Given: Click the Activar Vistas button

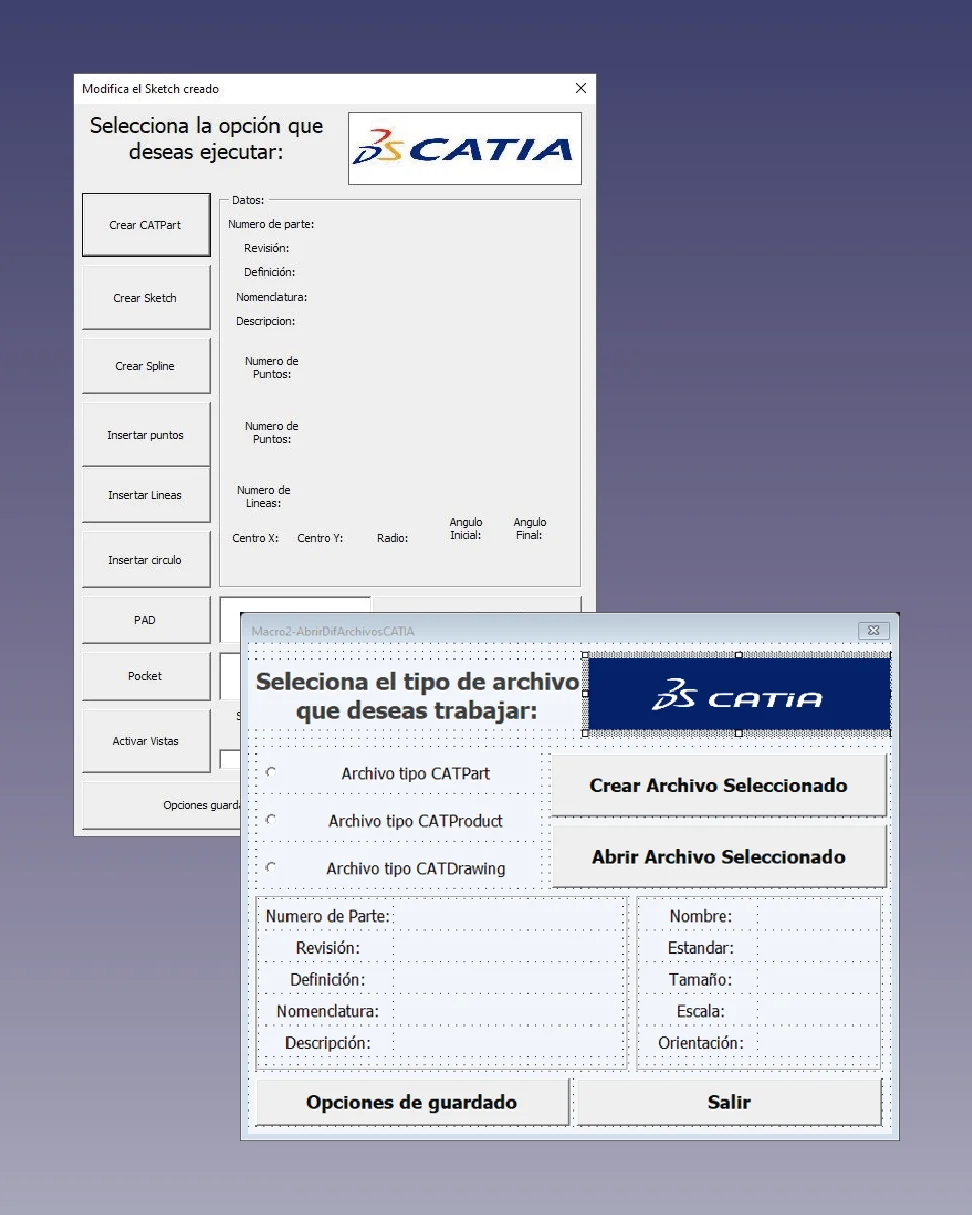Looking at the screenshot, I should click(146, 741).
